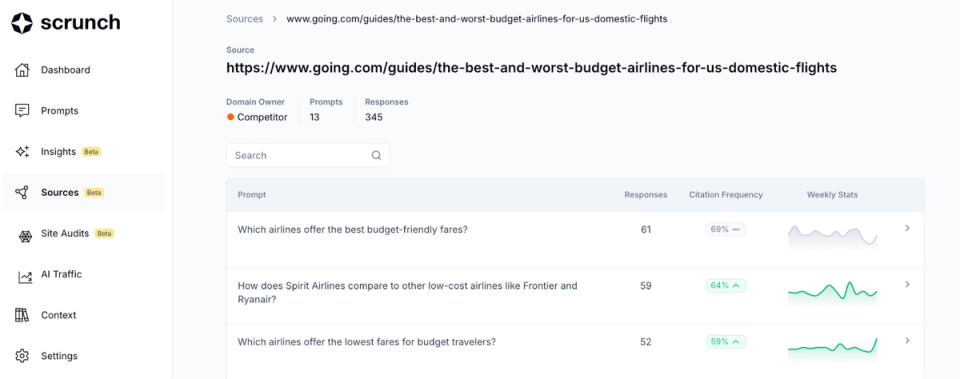The image size is (960, 379).
Task: Open Settings gear icon
Action: tap(22, 356)
